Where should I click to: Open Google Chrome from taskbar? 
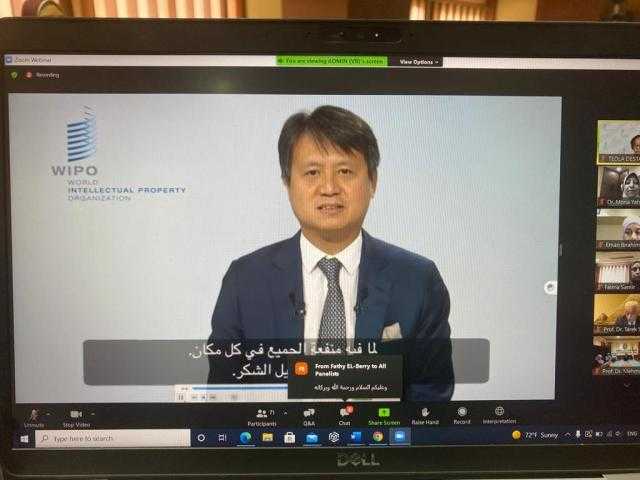[378, 437]
